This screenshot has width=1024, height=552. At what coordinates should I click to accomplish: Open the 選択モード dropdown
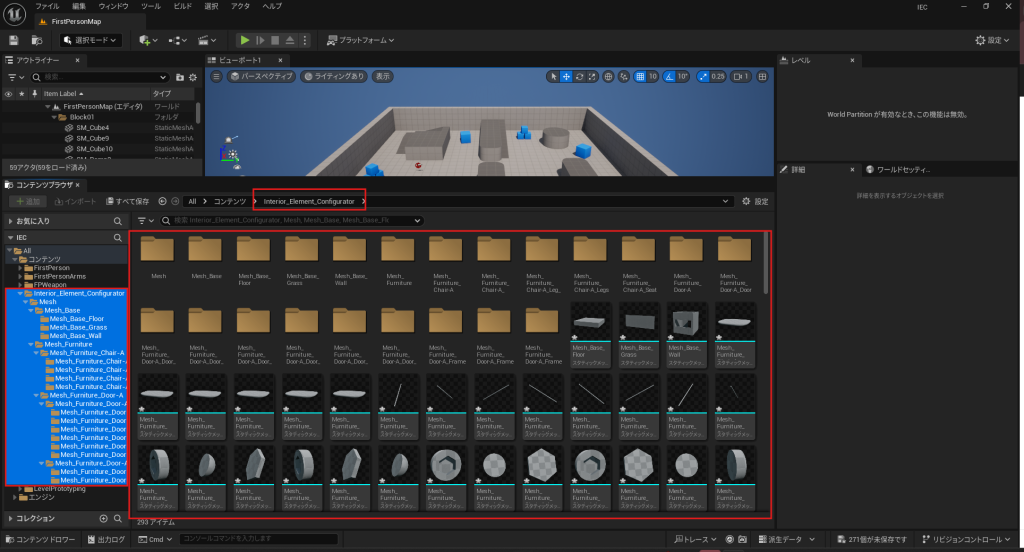click(90, 40)
